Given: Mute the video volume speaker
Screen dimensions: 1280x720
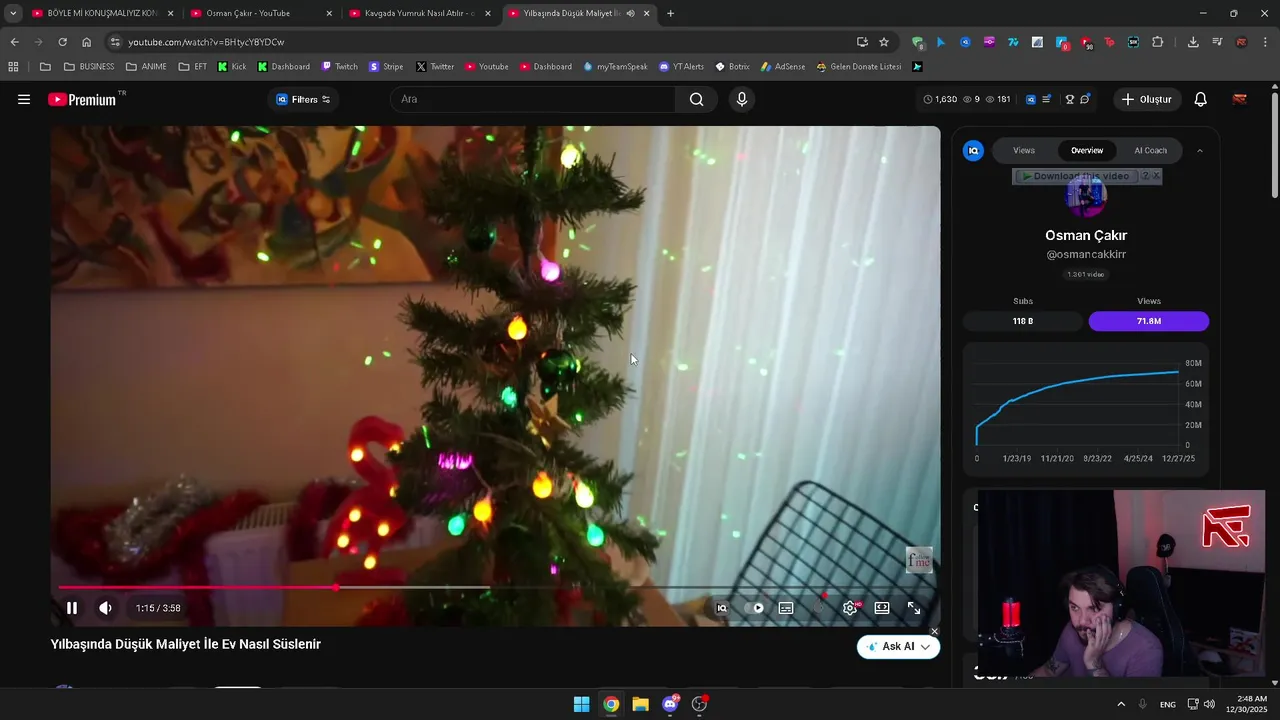Looking at the screenshot, I should point(105,608).
